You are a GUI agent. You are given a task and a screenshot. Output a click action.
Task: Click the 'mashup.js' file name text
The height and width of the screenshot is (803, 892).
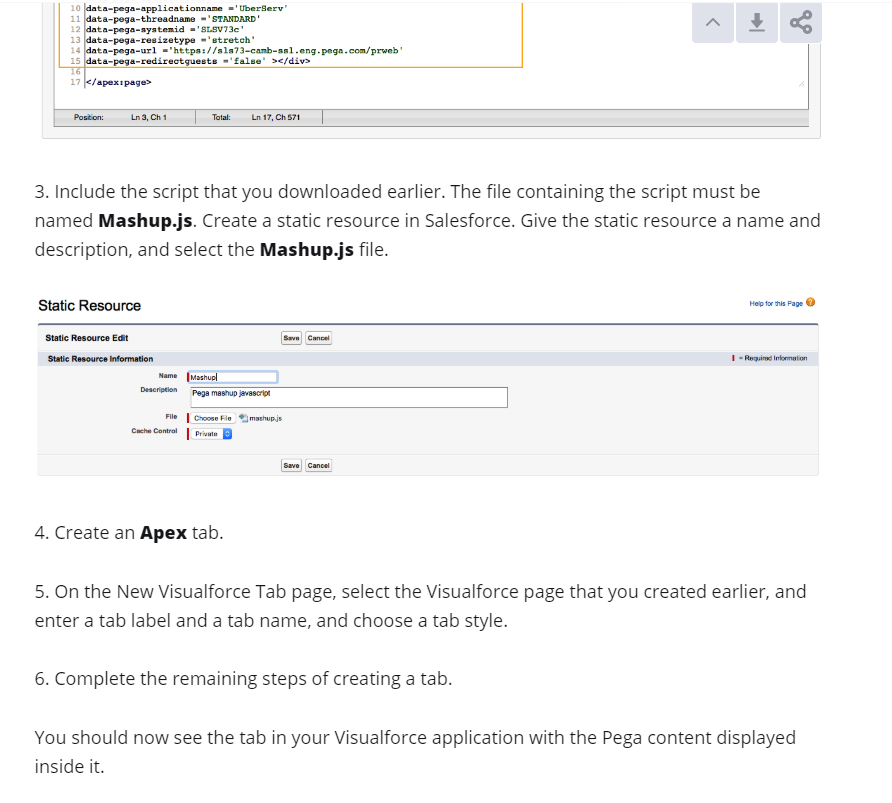pyautogui.click(x=266, y=419)
